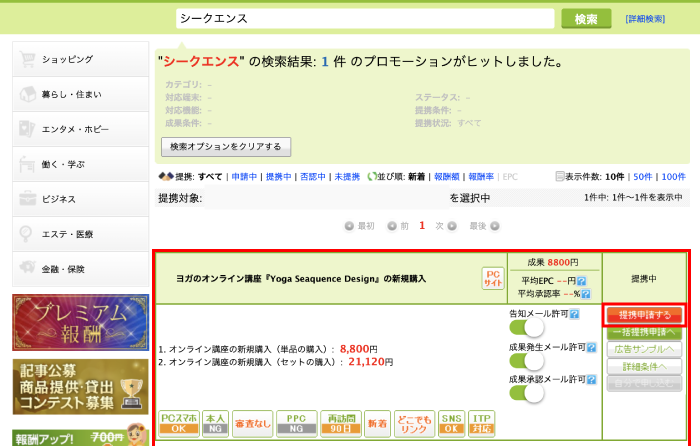Toggle the 成果承認メール許可 switch
Viewport: 700px width, 446px height.
click(x=525, y=393)
